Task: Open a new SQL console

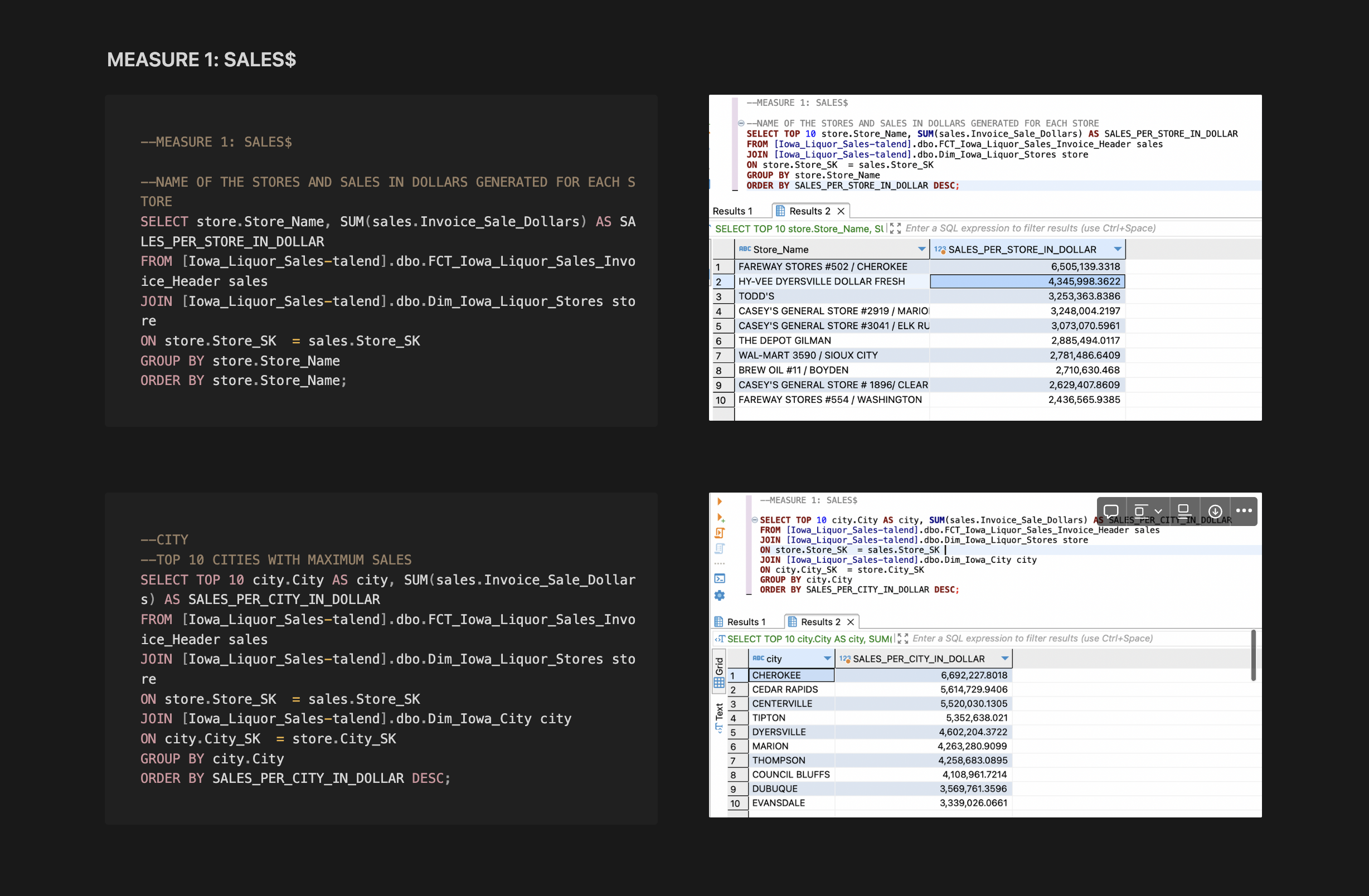Action: pyautogui.click(x=720, y=578)
